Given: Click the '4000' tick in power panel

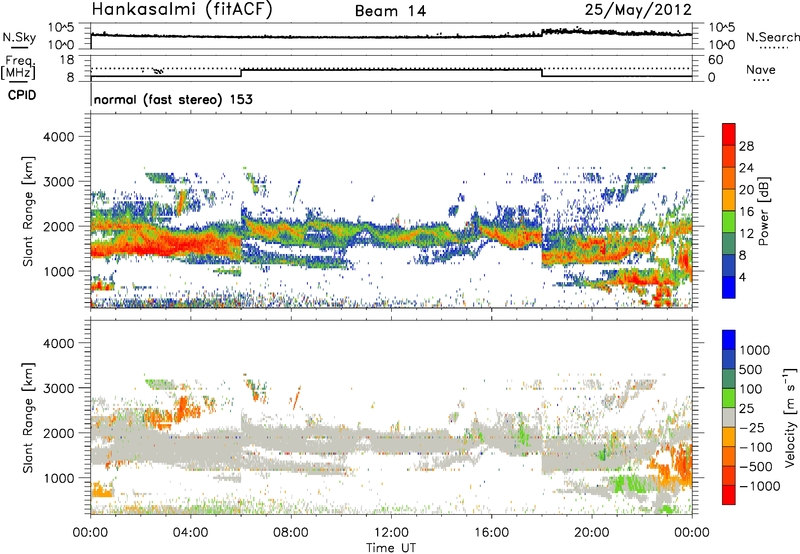Looking at the screenshot, I should 58,137.
